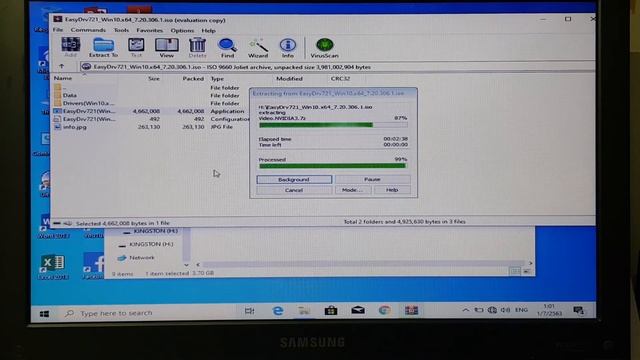
Task: Click Explorer horizontal scrollbar
Action: [363, 264]
